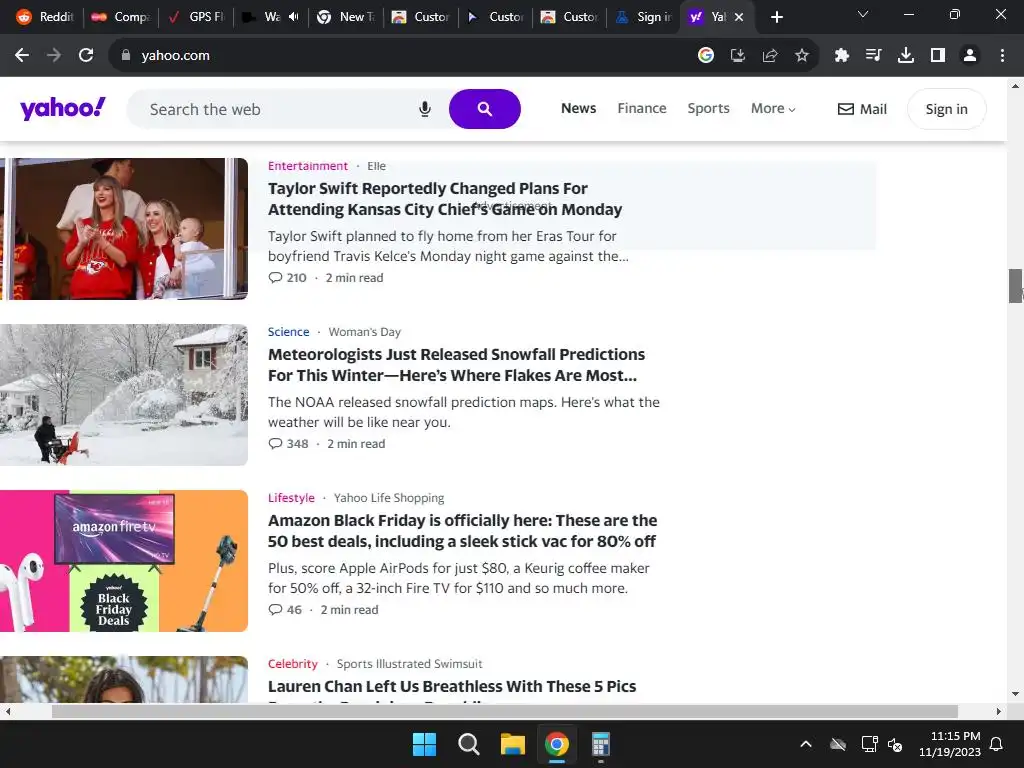
Task: Click the Celebrity category label
Action: pos(293,664)
